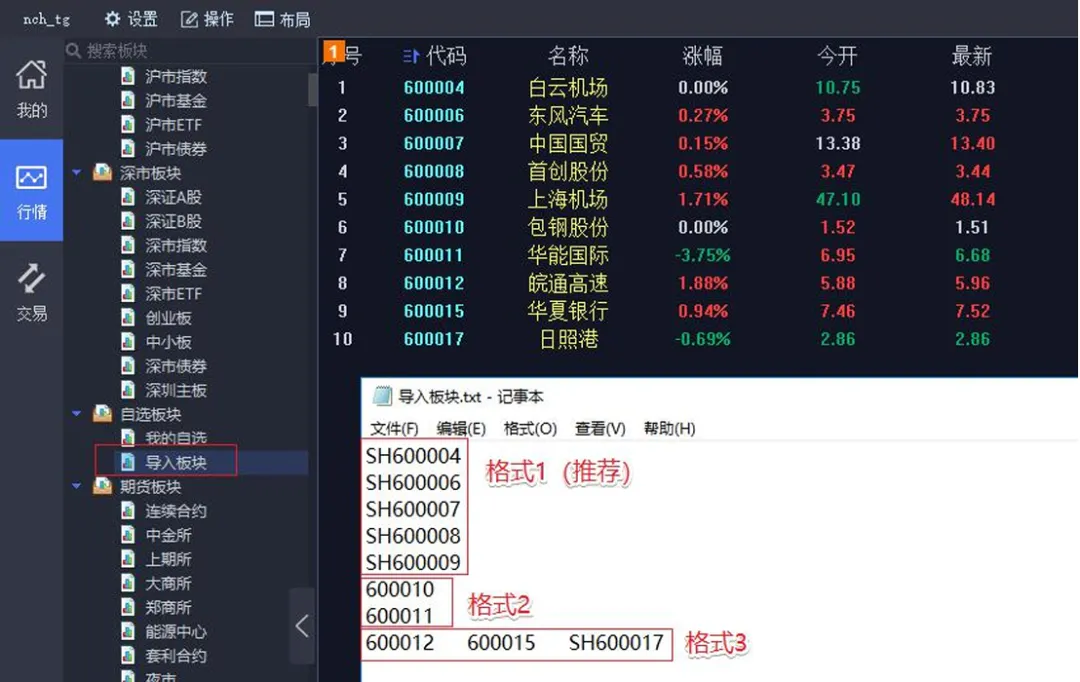The image size is (1080, 682).
Task: Click the 连续合约 document icon
Action: pos(128,510)
